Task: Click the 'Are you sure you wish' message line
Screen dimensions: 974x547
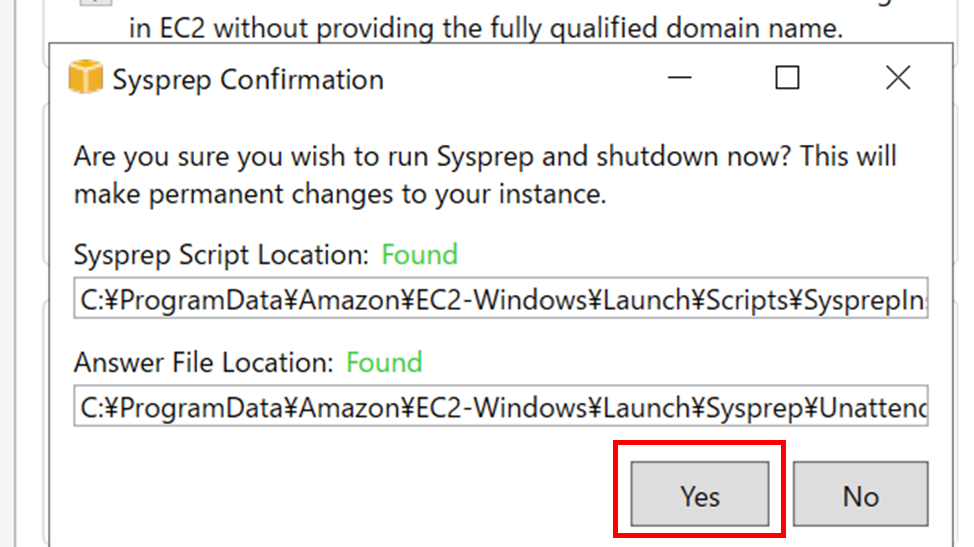Action: coord(485,157)
